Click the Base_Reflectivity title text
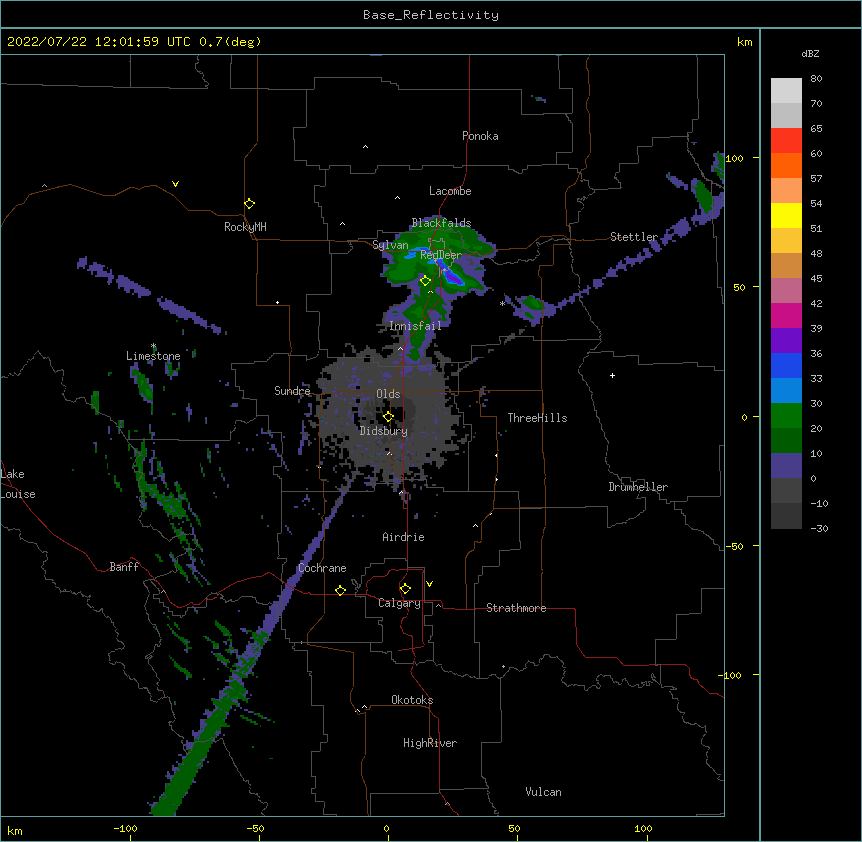The width and height of the screenshot is (862, 842). click(431, 15)
